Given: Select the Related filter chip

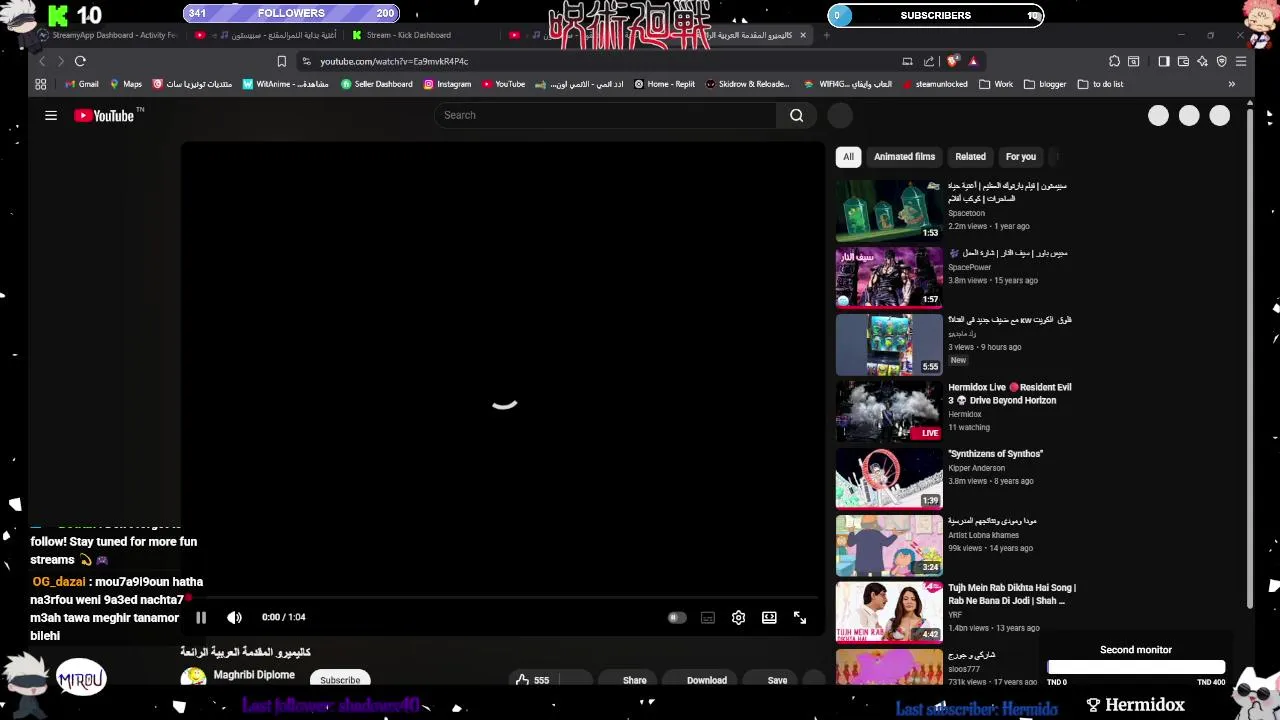Looking at the screenshot, I should pos(970,157).
